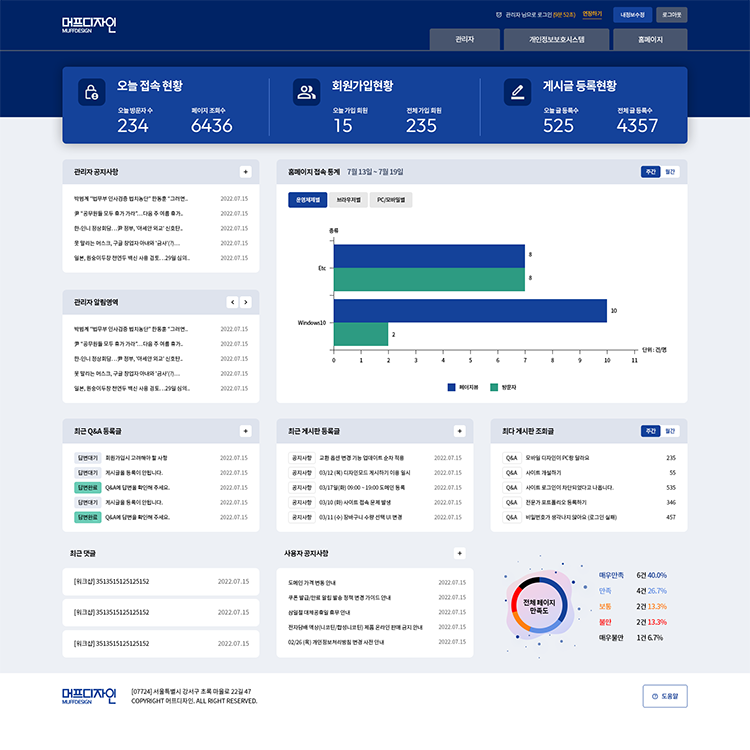Open the 개인정보보호시스템 navigation tab
The image size is (750, 750).
coord(556,39)
